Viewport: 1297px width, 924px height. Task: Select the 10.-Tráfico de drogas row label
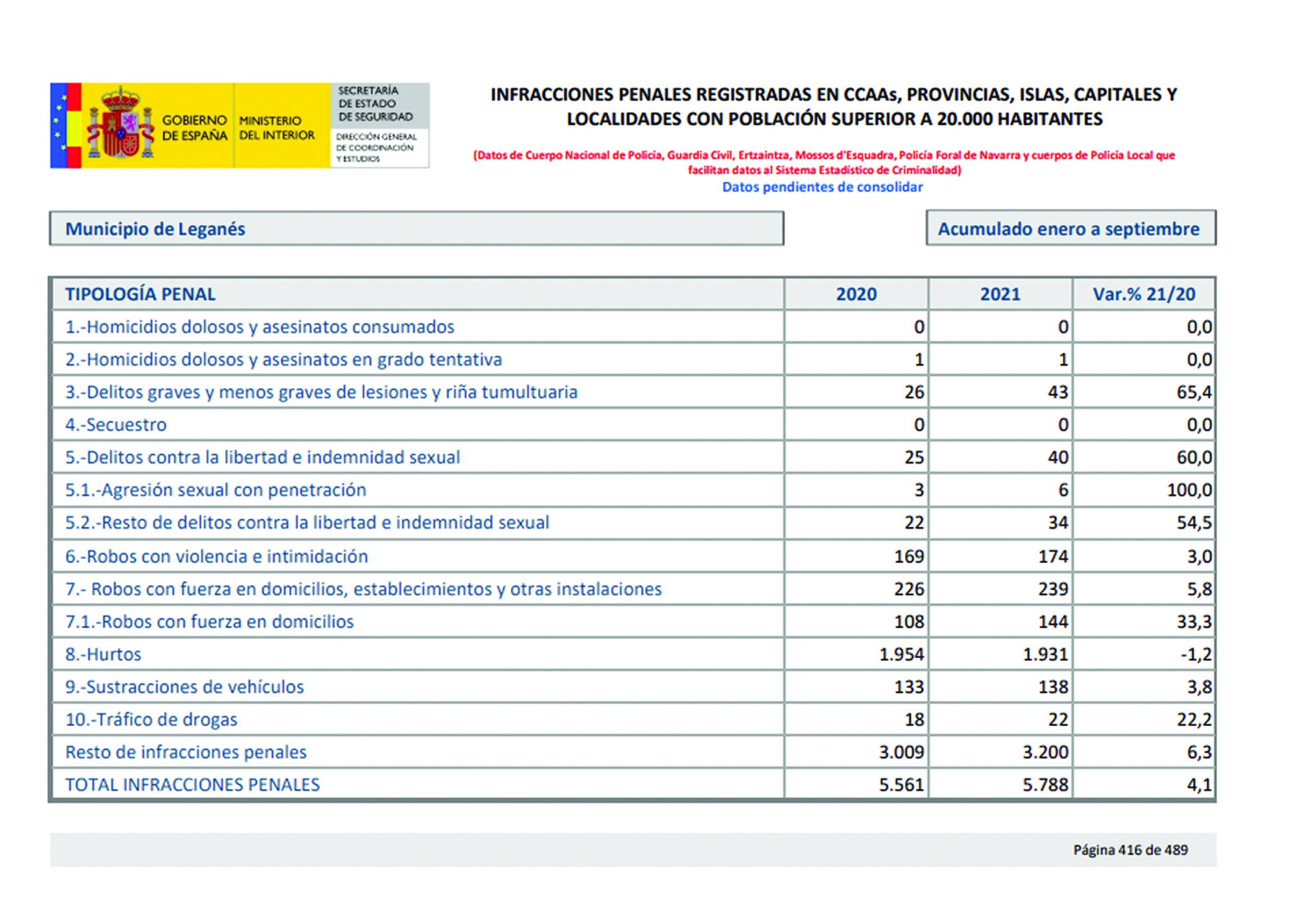pos(151,720)
